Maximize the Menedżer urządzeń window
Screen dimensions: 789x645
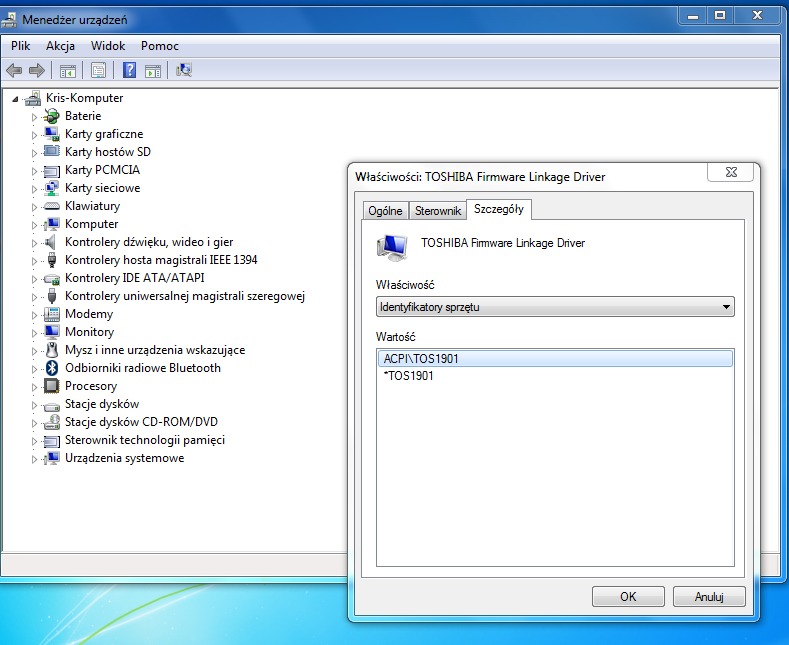[720, 16]
